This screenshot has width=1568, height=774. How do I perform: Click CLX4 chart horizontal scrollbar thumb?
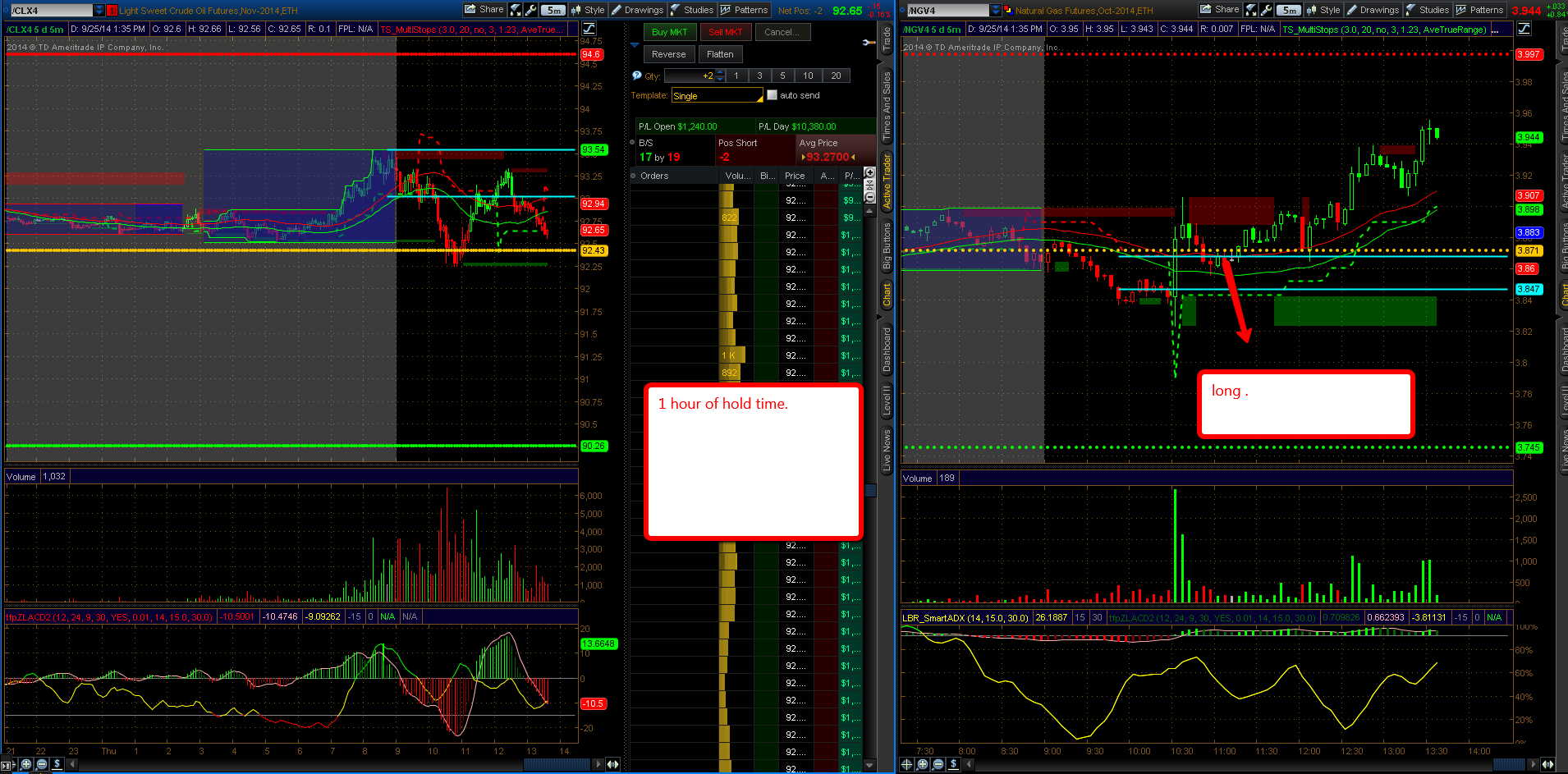pos(557,764)
